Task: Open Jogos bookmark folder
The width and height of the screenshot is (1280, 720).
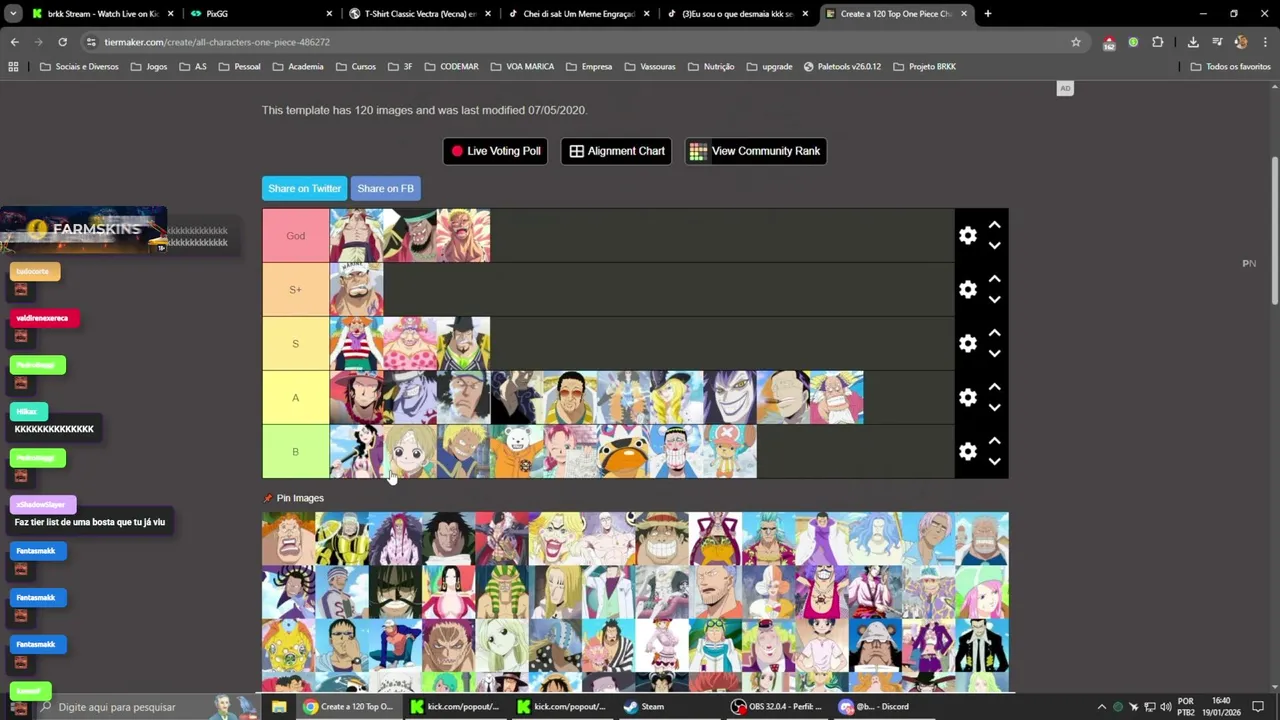Action: click(x=148, y=67)
